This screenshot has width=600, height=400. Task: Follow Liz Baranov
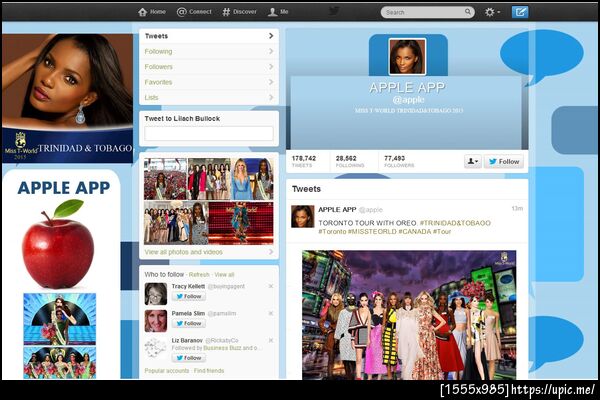(189, 358)
